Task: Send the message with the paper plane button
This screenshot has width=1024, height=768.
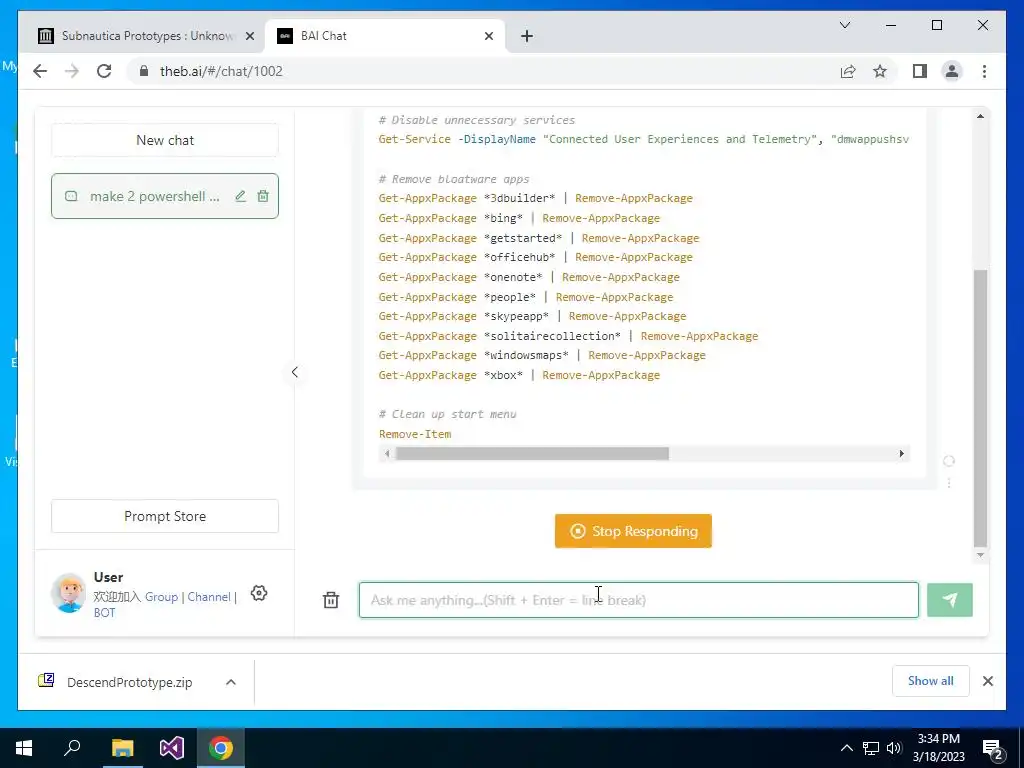Action: (x=950, y=600)
